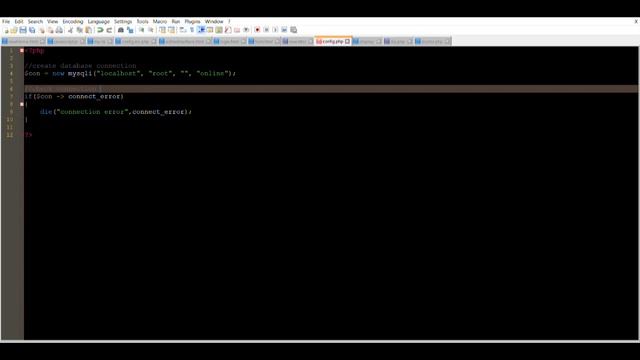
Task: Click the Stop Recording macro icon
Action: [266, 30]
